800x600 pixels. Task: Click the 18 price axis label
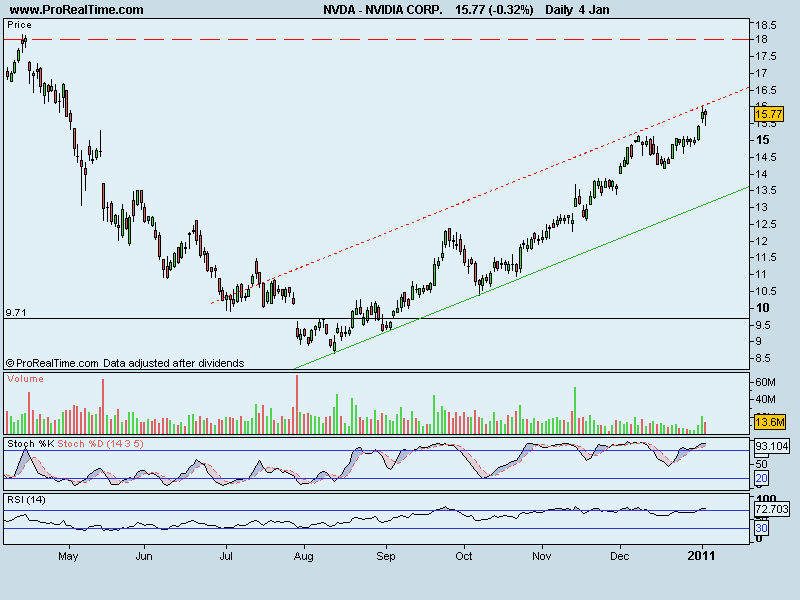tap(762, 40)
